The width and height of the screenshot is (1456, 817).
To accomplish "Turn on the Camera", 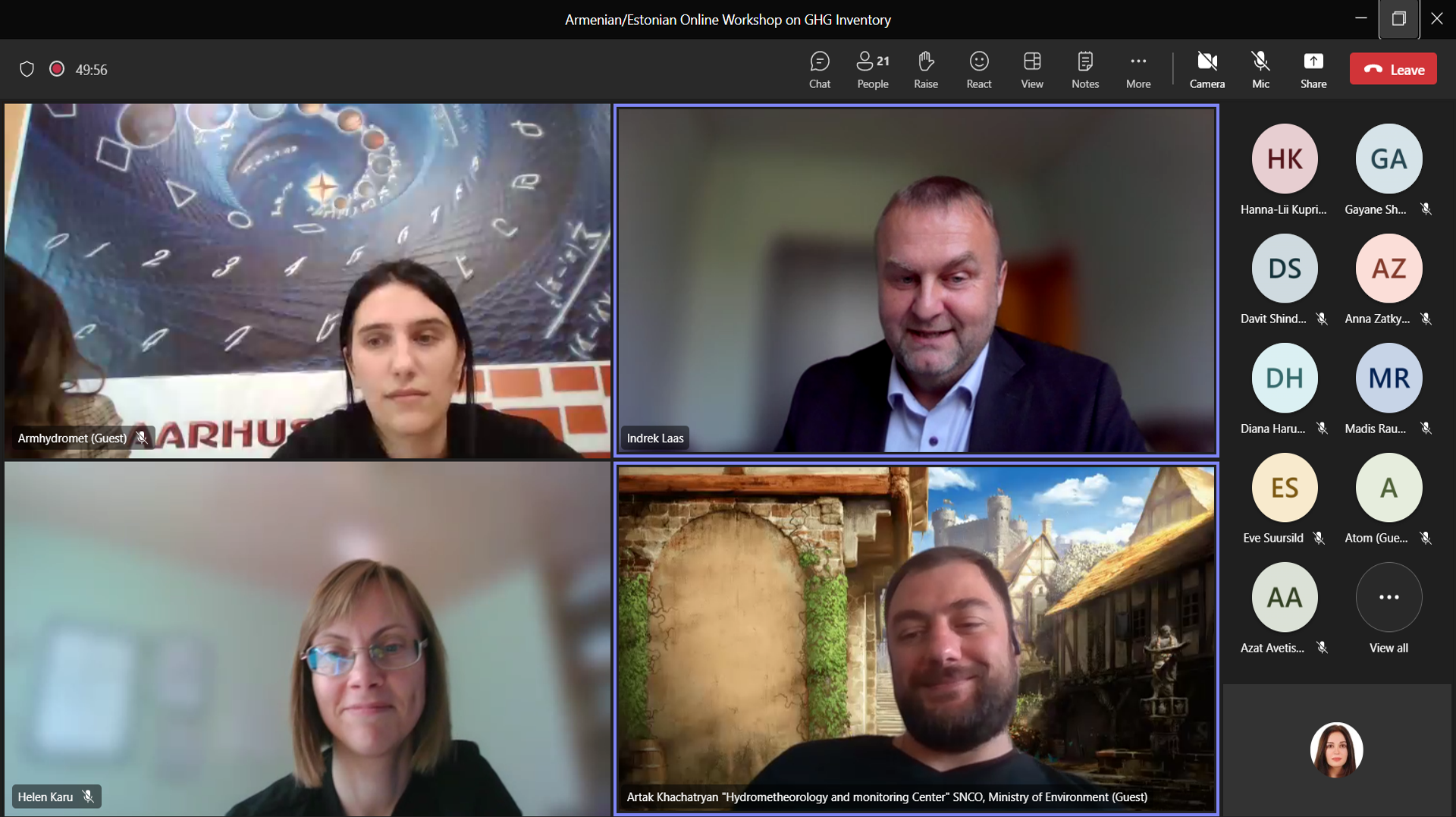I will point(1207,70).
